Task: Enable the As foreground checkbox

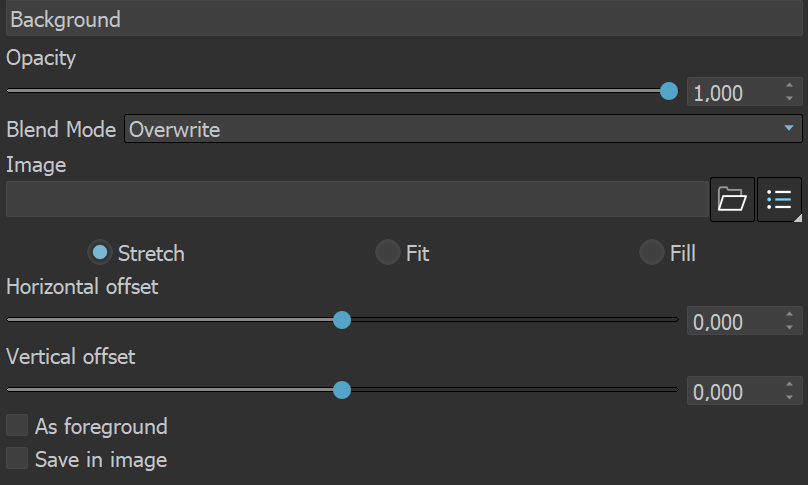Action: (17, 426)
